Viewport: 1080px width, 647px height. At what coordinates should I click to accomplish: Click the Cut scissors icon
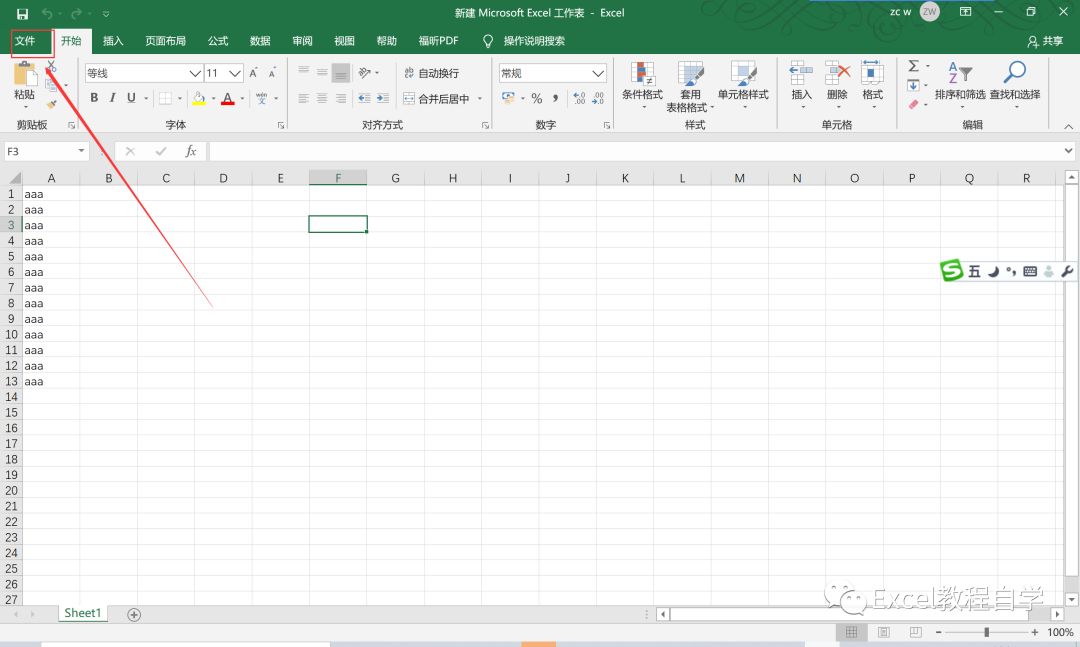point(52,67)
